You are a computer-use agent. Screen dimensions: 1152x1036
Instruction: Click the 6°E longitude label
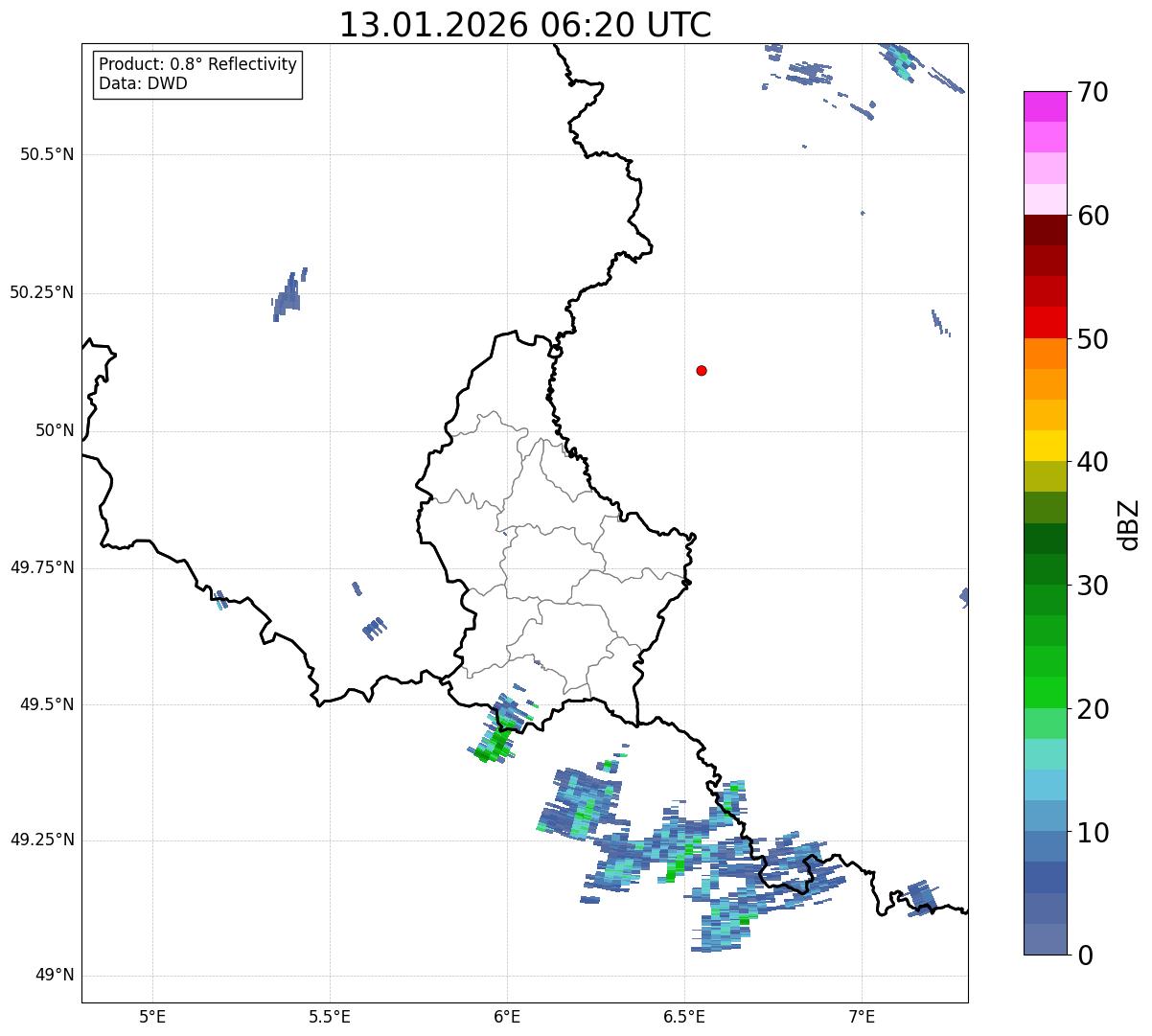507,1016
